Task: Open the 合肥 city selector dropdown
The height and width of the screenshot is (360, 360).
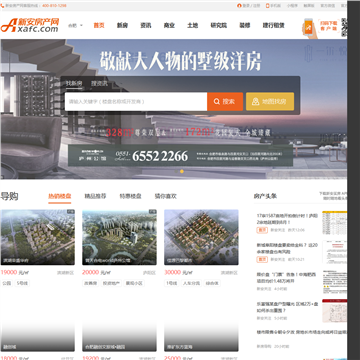Action: point(75,25)
